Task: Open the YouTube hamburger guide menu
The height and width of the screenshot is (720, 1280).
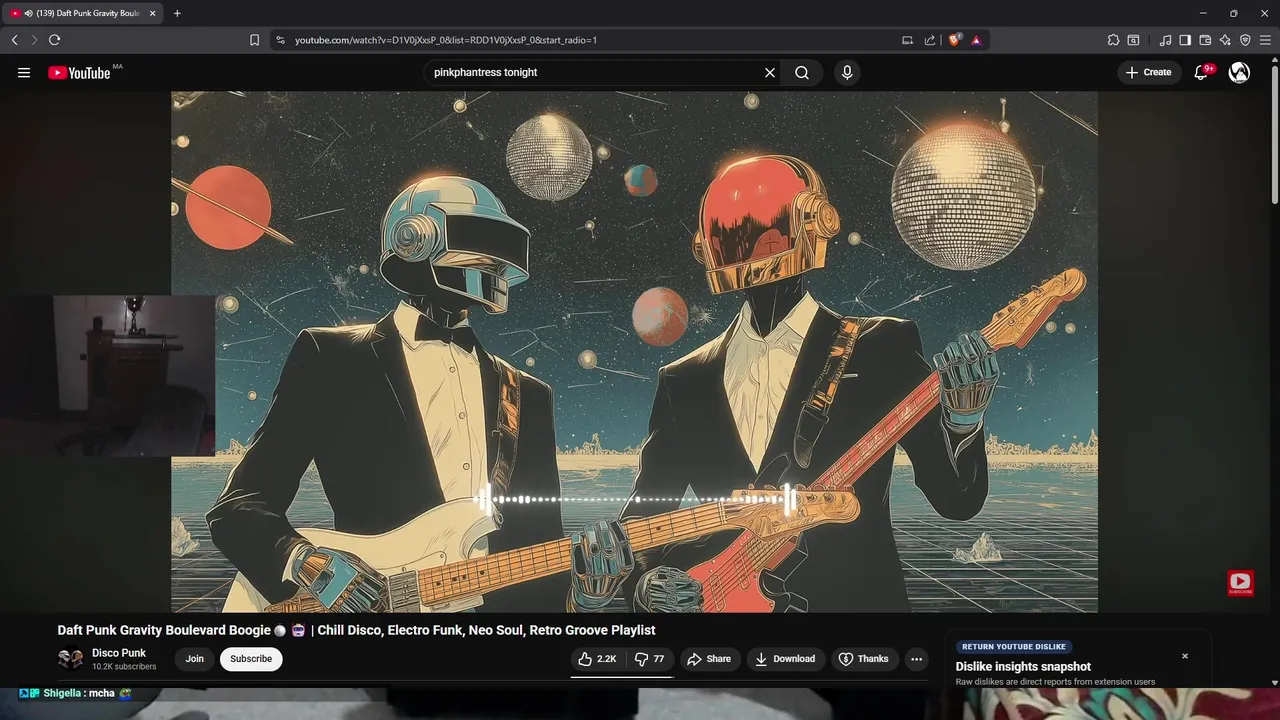Action: [24, 72]
